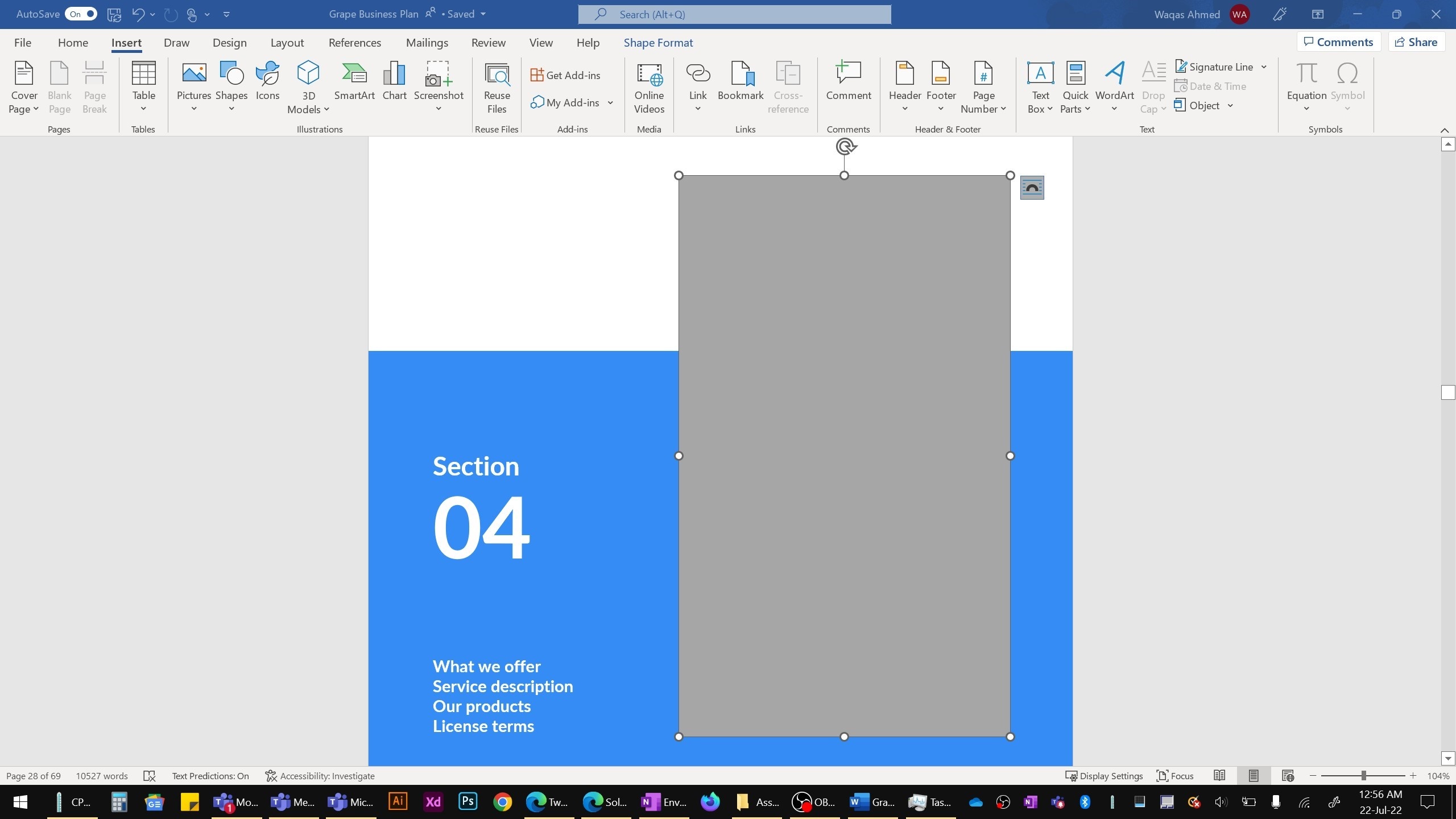Expand the Signature Line dropdown arrow
Screen dimensions: 1456x819
click(x=1264, y=67)
